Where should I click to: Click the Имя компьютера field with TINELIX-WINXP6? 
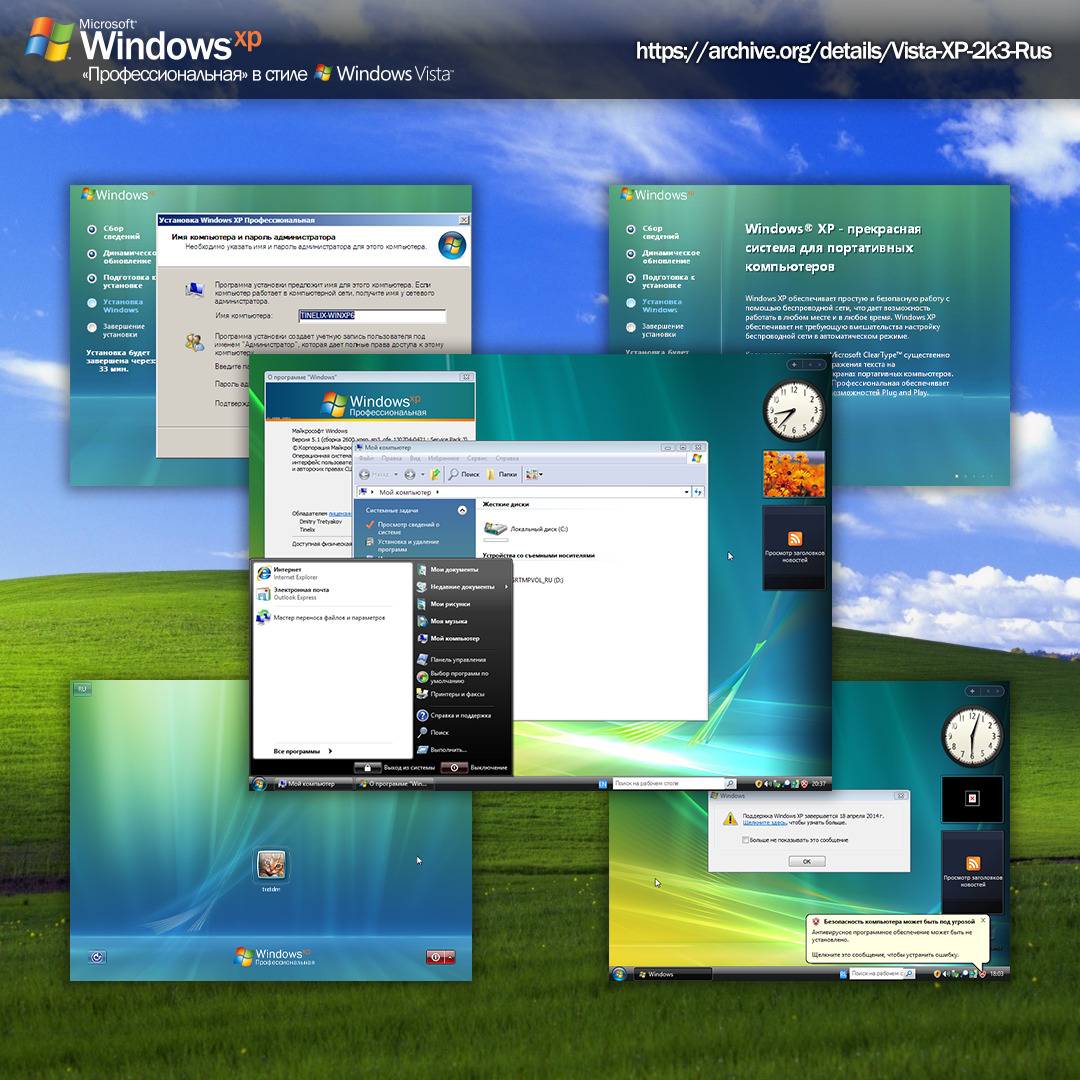pyautogui.click(x=372, y=315)
